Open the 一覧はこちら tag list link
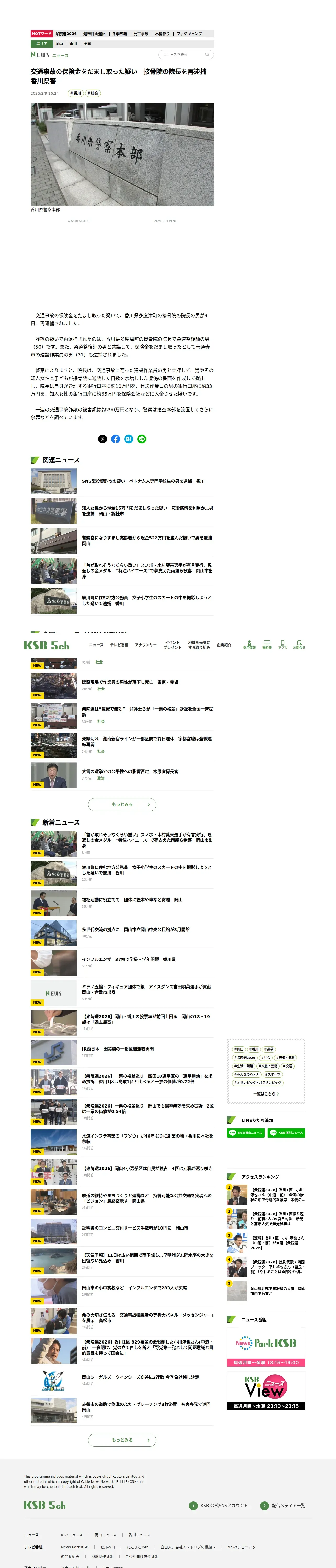This screenshot has width=336, height=1568. 266,1094
